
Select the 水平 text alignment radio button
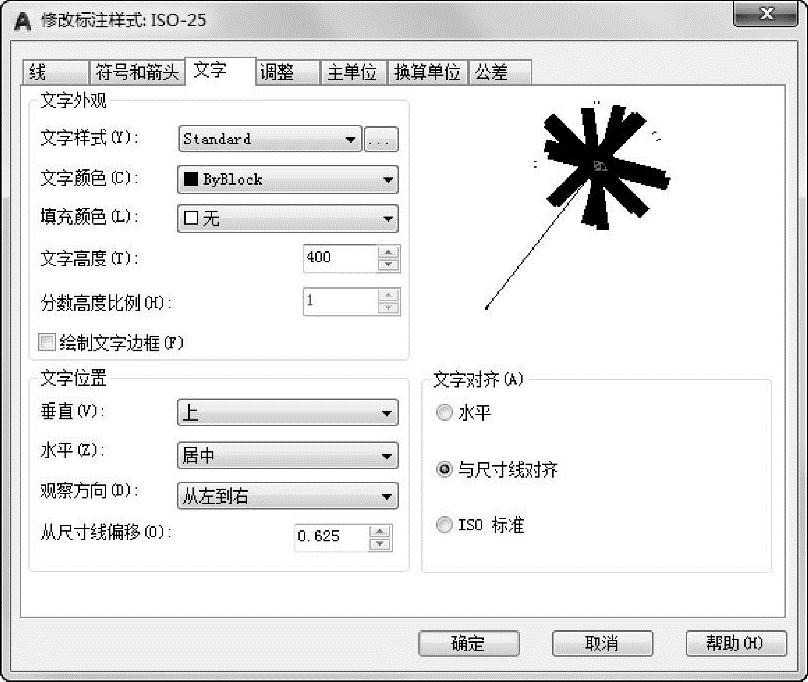click(x=444, y=412)
